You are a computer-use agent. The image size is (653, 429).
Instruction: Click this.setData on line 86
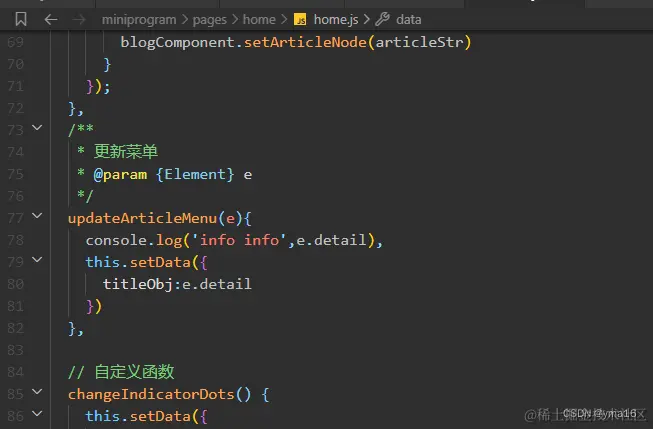pyautogui.click(x=138, y=416)
